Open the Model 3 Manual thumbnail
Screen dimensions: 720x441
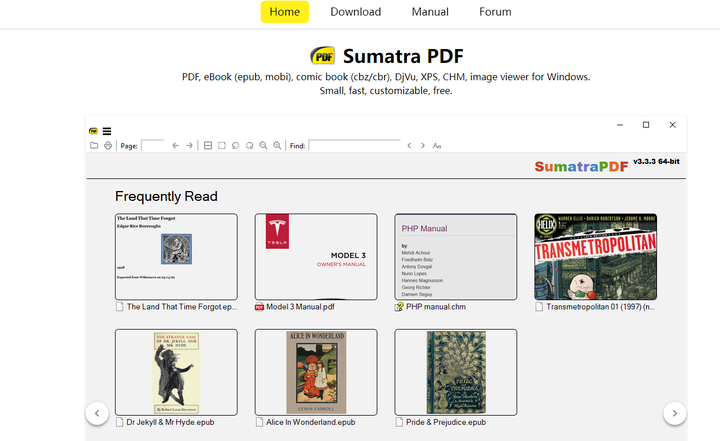(316, 257)
